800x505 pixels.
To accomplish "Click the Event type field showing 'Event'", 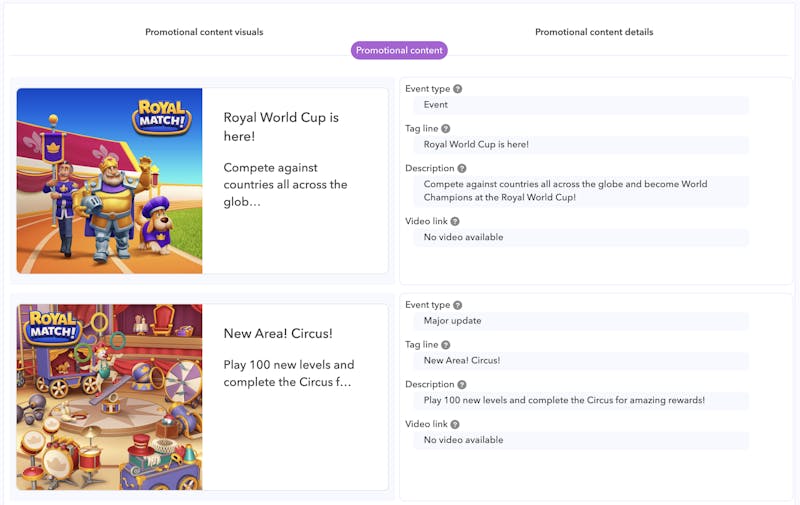I will pyautogui.click(x=580, y=105).
